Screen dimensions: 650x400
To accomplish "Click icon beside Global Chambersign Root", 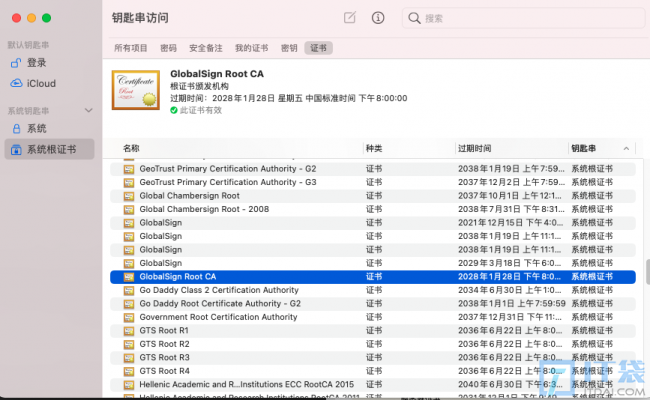I will (129, 196).
